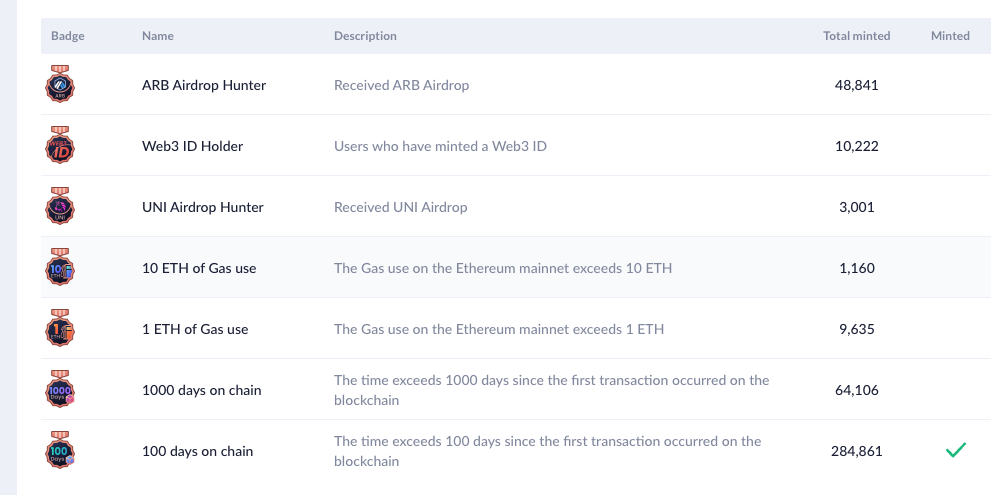Screen dimensions: 991x495
Task: Click the Description column header
Action: click(365, 36)
